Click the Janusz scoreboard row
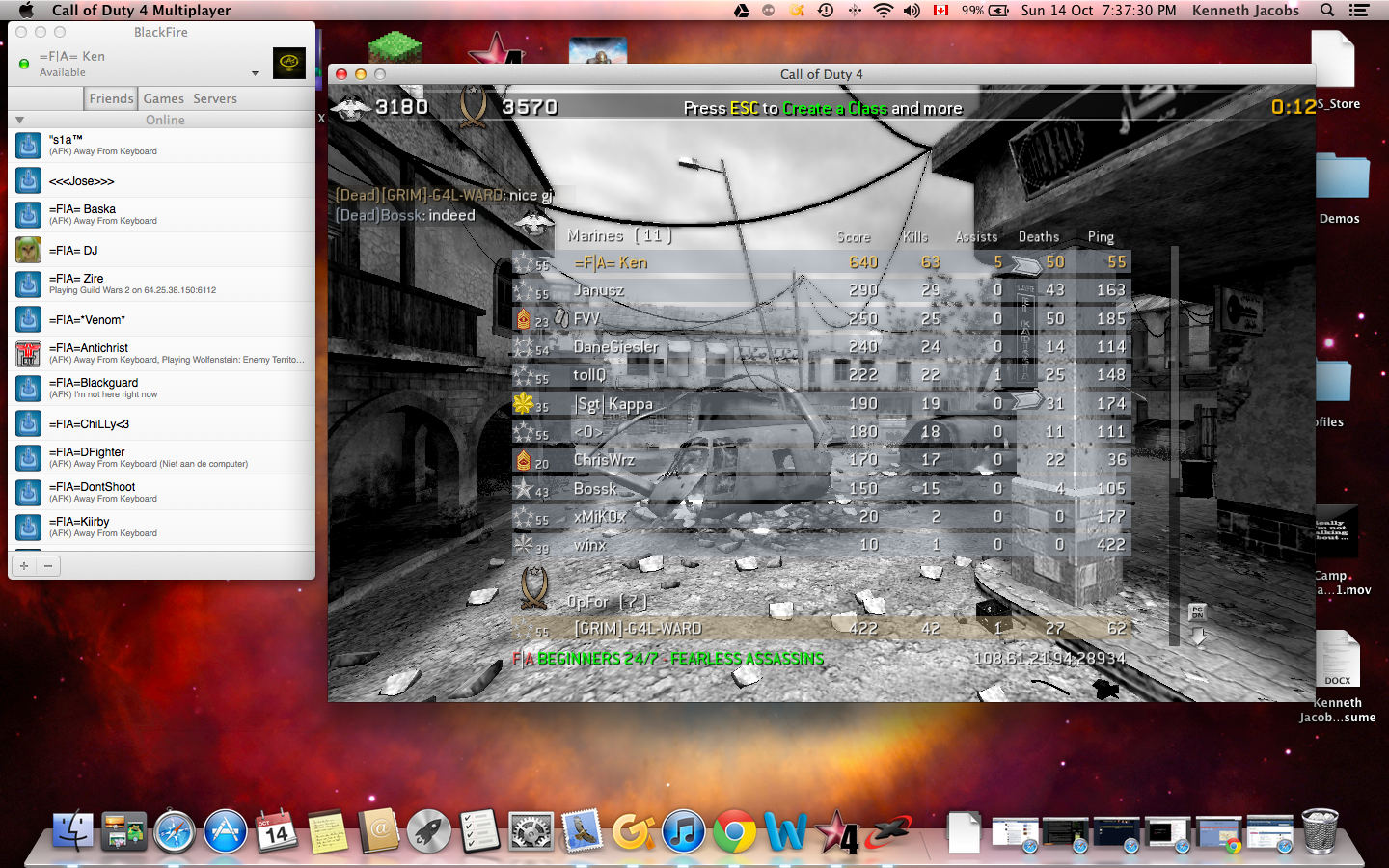 pos(821,290)
